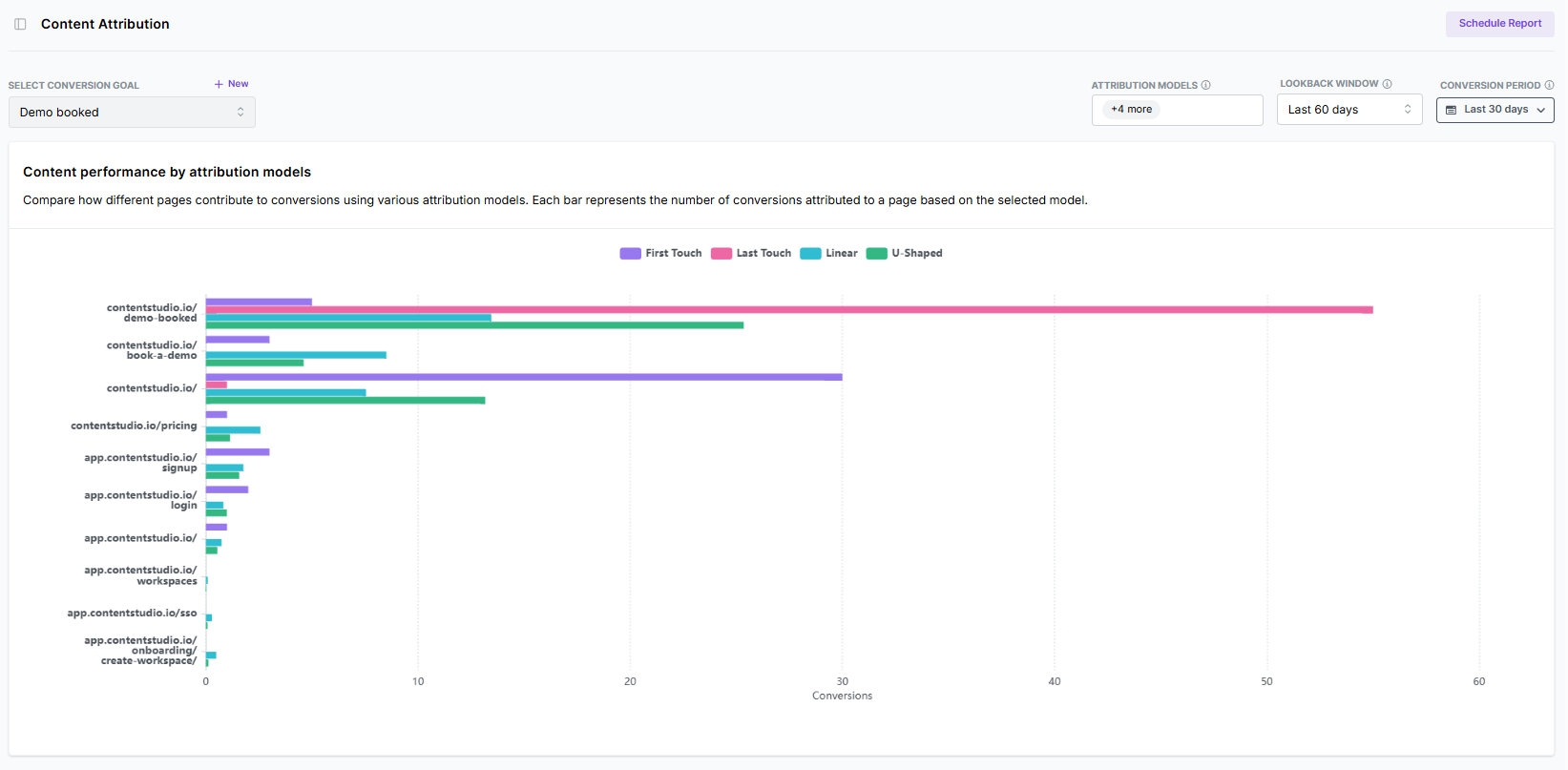This screenshot has width=1568, height=770.
Task: Click the Conversions x-axis title
Action: pyautogui.click(x=842, y=696)
